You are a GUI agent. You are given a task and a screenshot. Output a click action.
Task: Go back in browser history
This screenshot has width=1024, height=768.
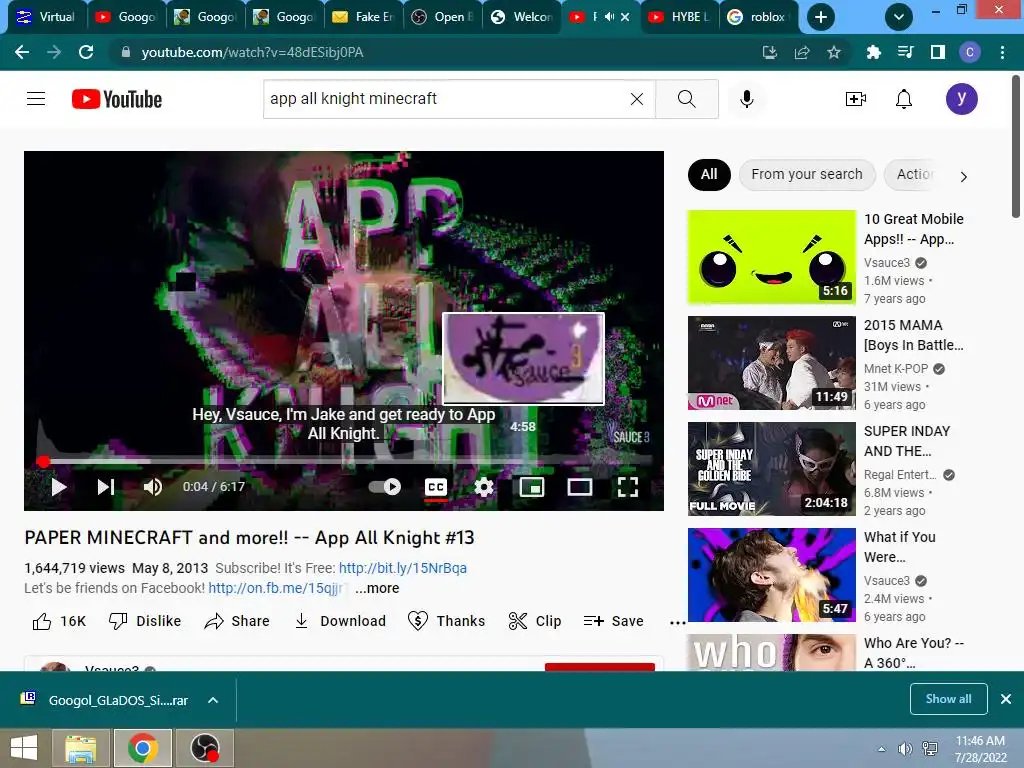click(22, 52)
